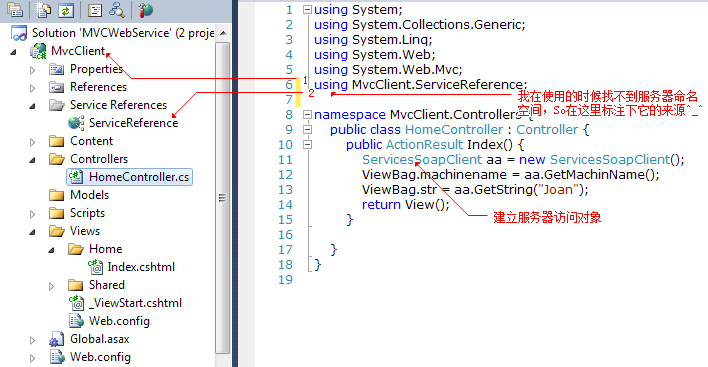The height and width of the screenshot is (367, 708).
Task: Expand the project-level Web.config node
Action: [x=33, y=358]
